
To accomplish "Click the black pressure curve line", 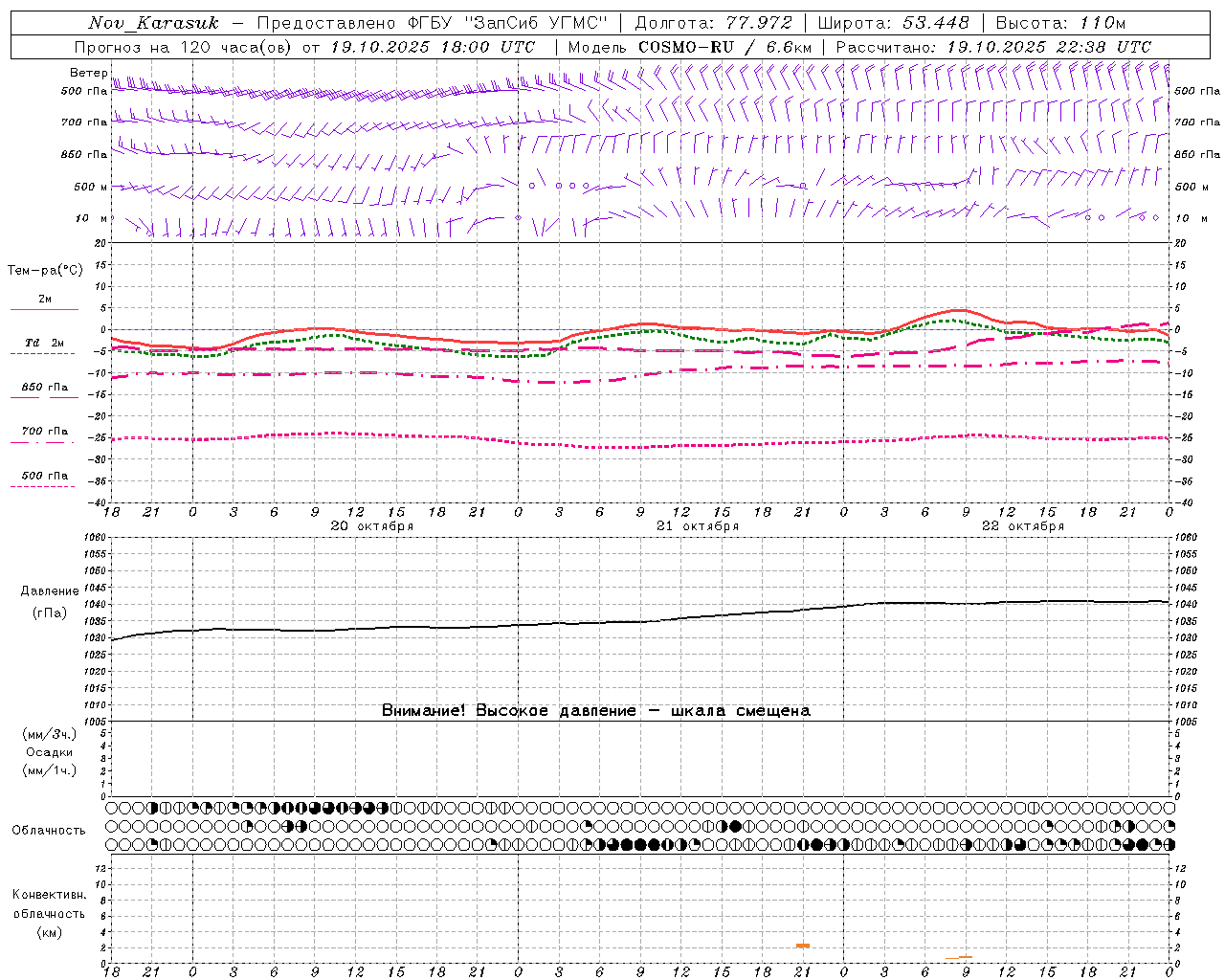I will [x=640, y=621].
